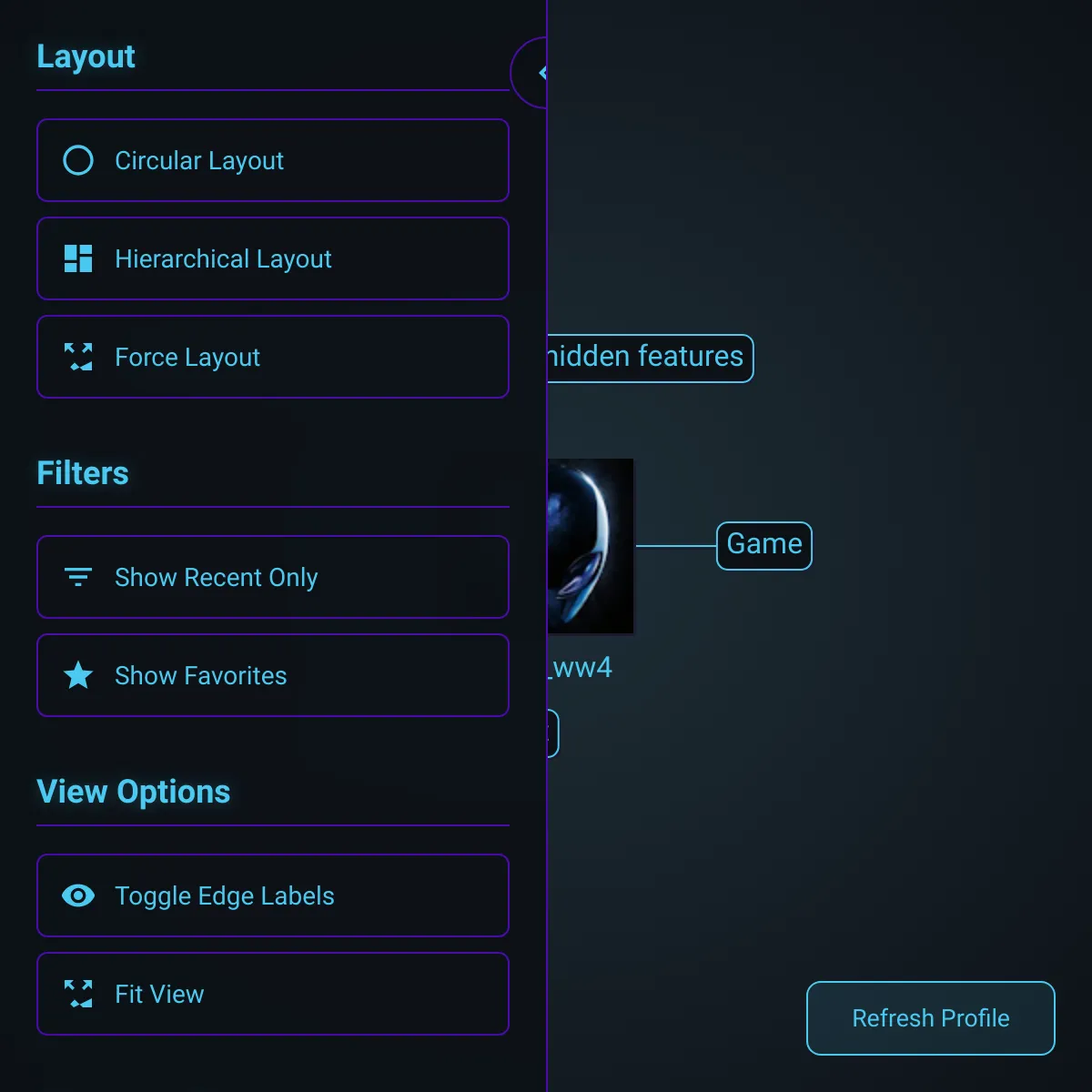
Task: Click the eye icon for edge labels
Action: [78, 895]
